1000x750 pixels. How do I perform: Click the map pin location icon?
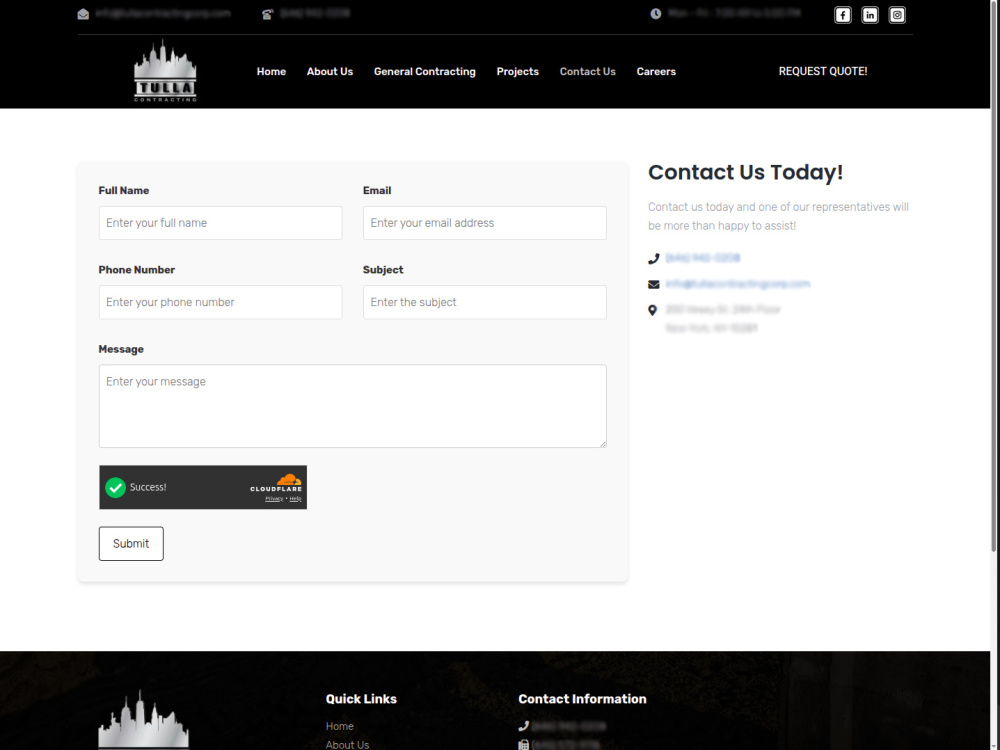coord(652,311)
